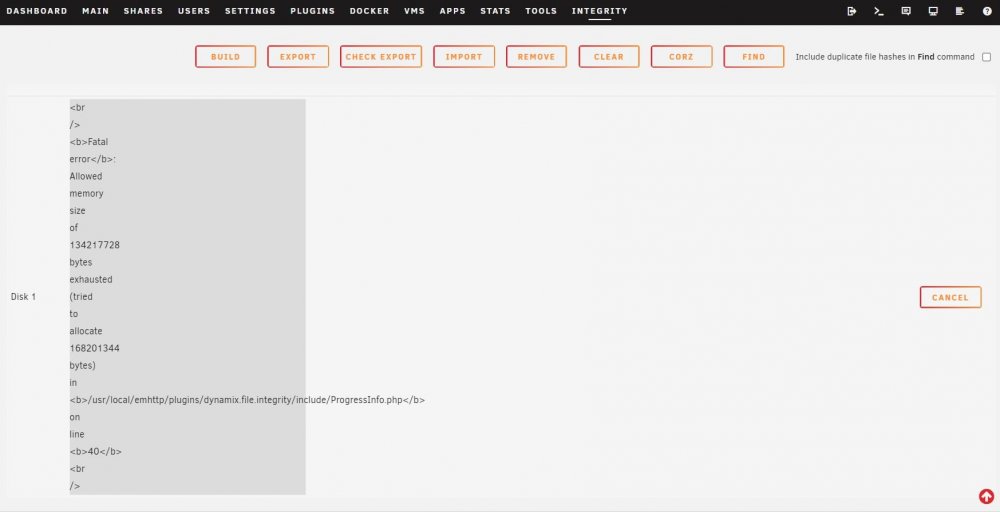Image resolution: width=1000 pixels, height=512 pixels.
Task: Open the Docker page
Action: (x=369, y=11)
